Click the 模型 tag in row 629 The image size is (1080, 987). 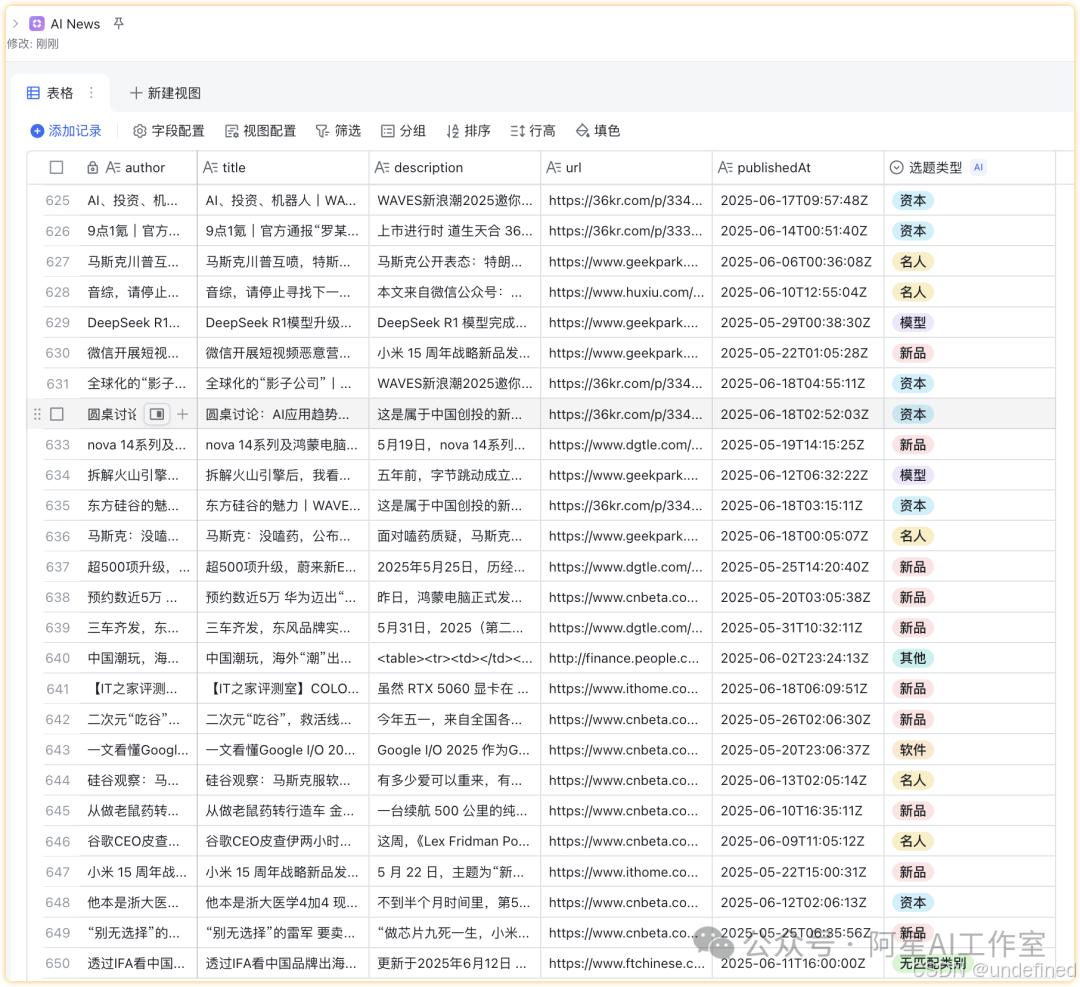[x=913, y=322]
